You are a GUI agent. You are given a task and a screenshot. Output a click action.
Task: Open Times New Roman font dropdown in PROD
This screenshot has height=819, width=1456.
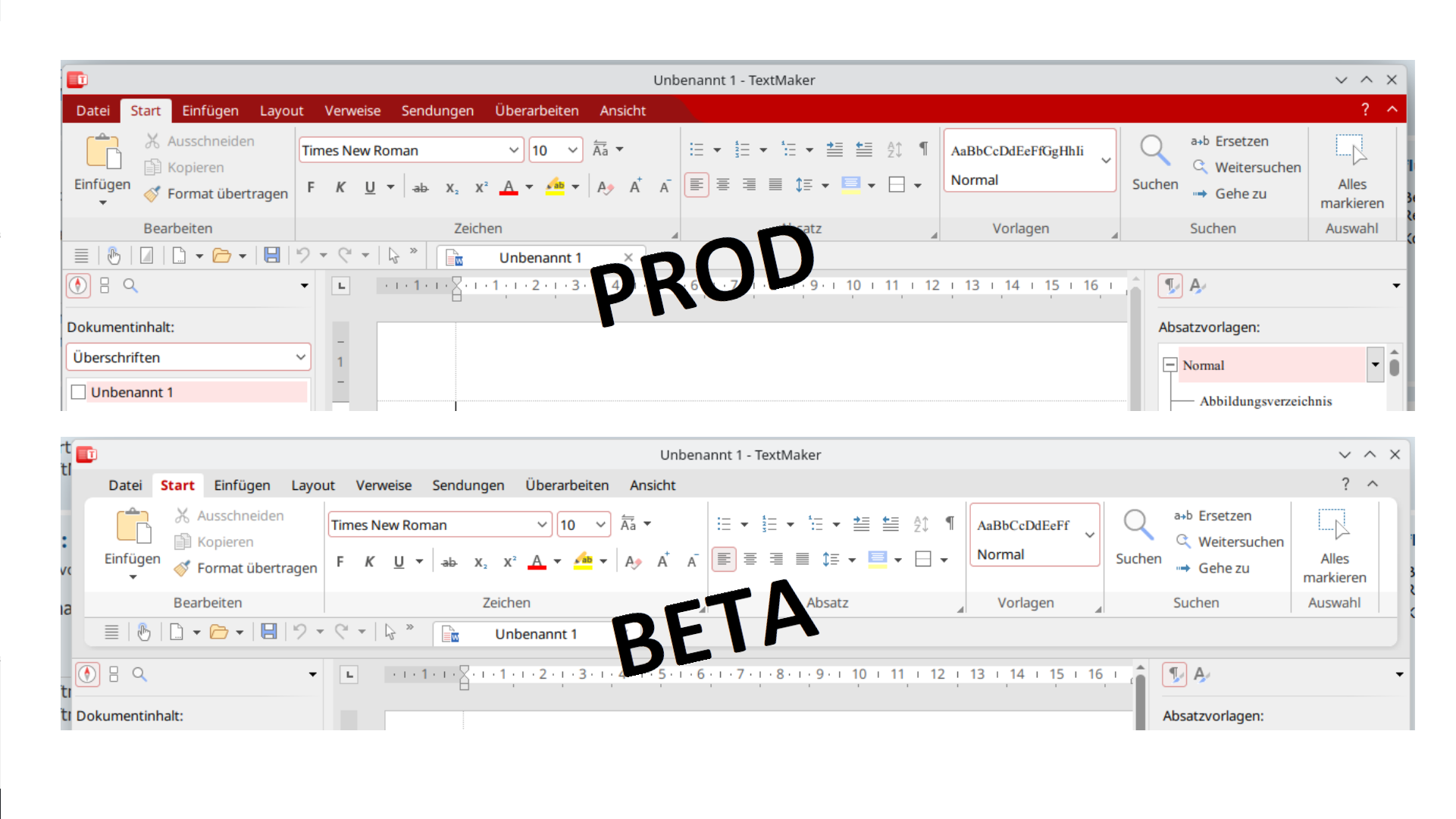point(514,150)
